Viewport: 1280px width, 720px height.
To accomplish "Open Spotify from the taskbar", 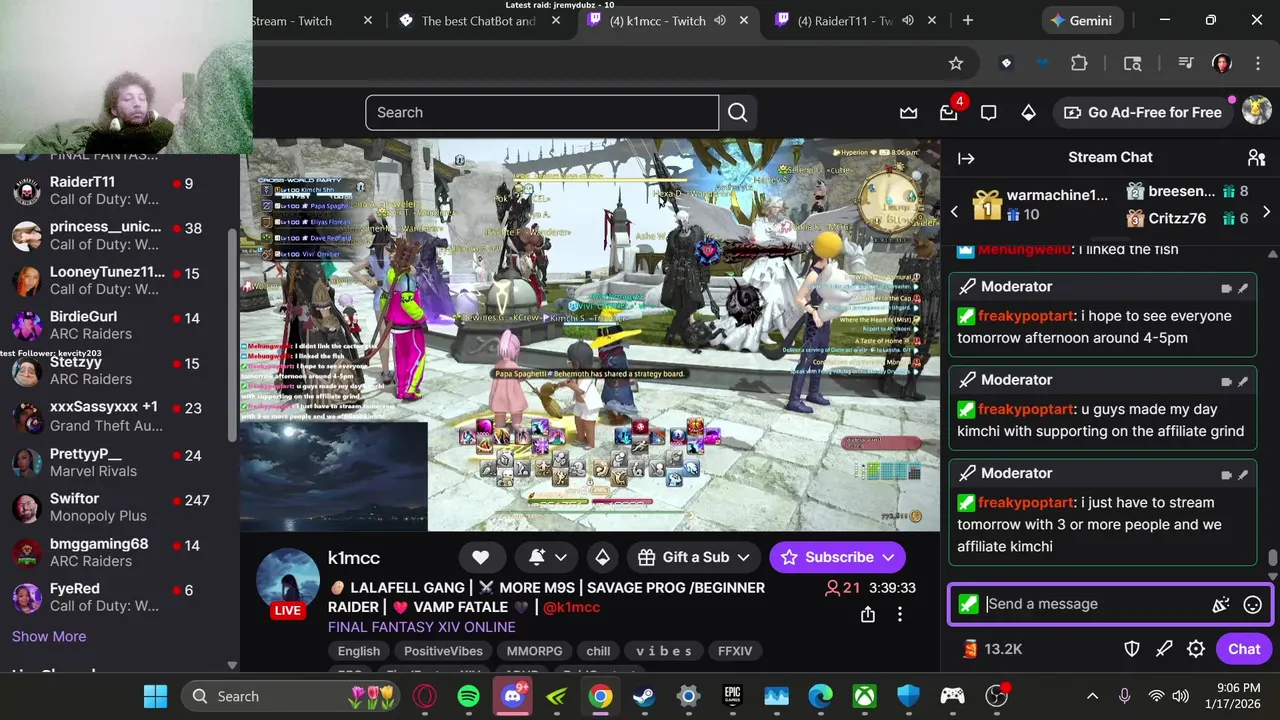I will (468, 696).
